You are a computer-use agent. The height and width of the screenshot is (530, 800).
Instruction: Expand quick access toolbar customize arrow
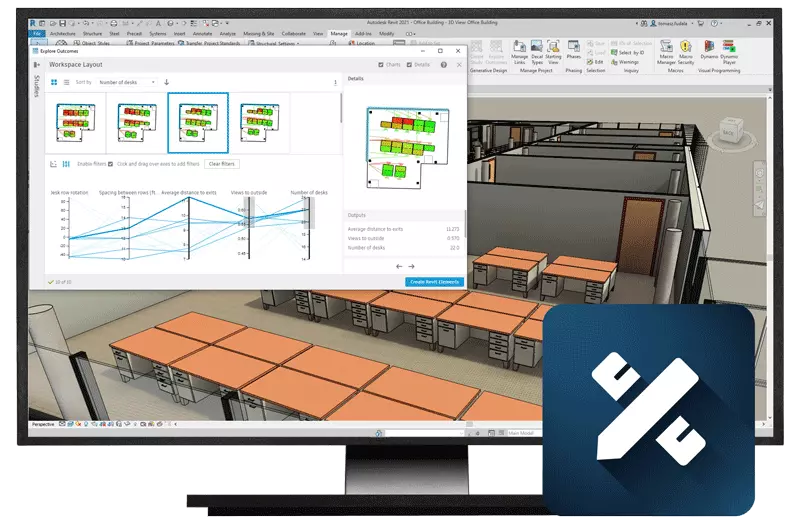(x=227, y=23)
